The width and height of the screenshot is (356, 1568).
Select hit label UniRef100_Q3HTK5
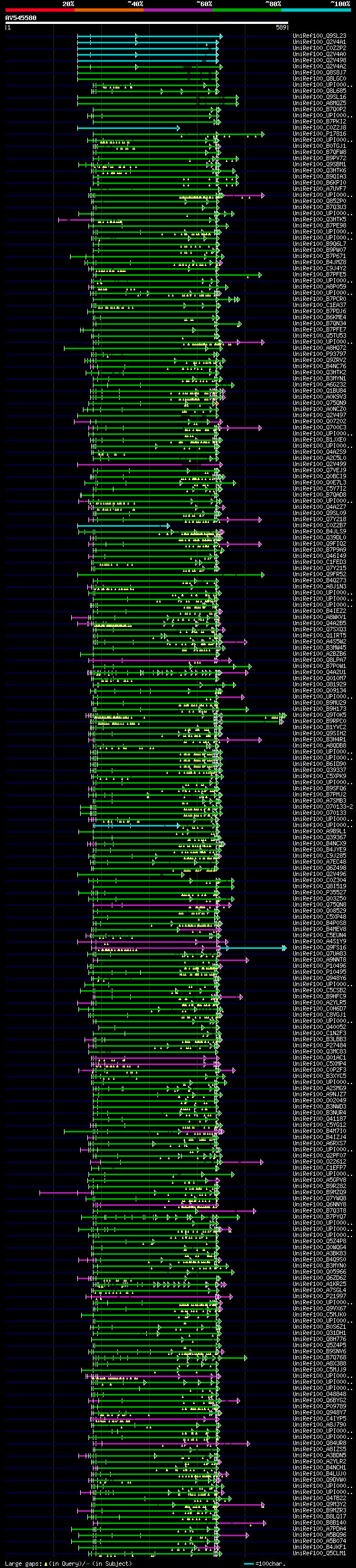(x=319, y=219)
